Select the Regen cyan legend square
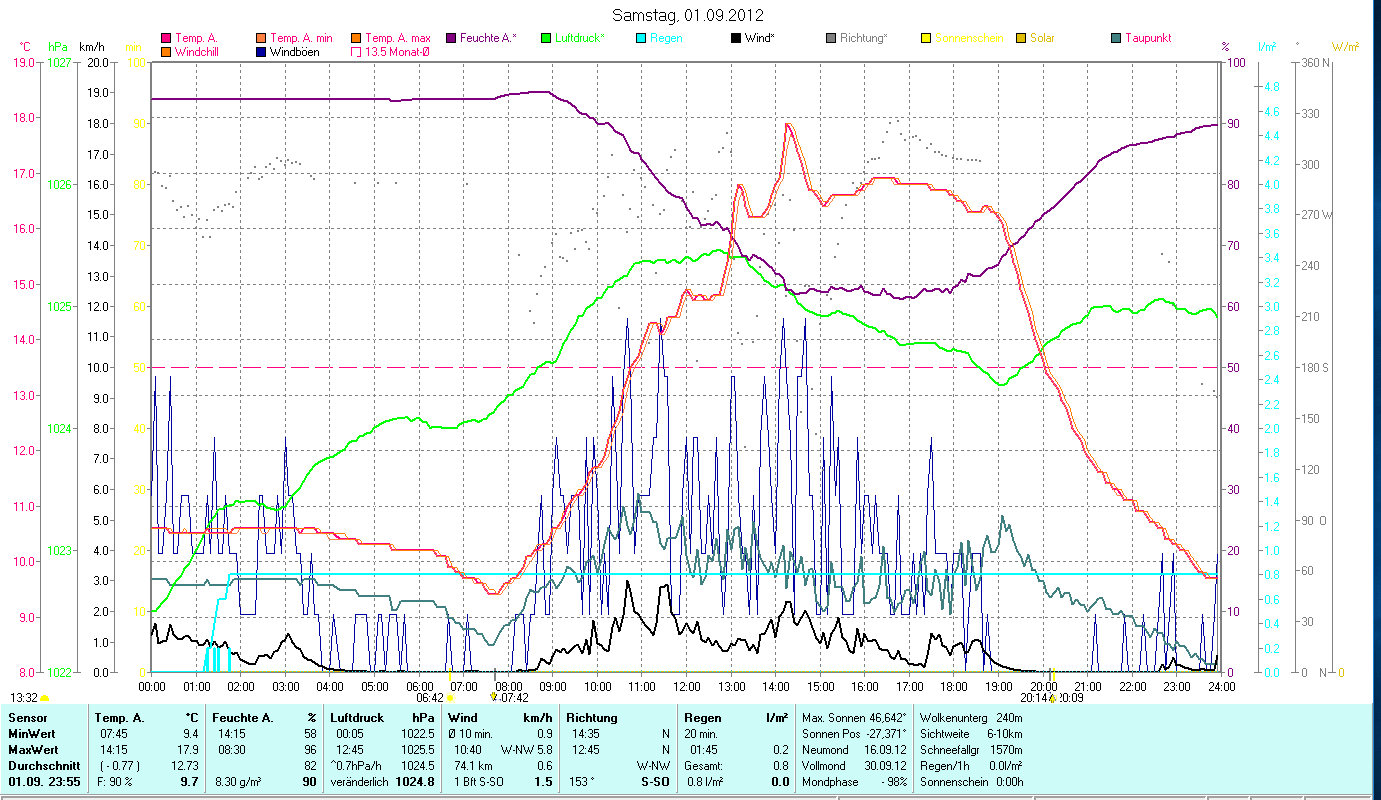 tap(641, 38)
